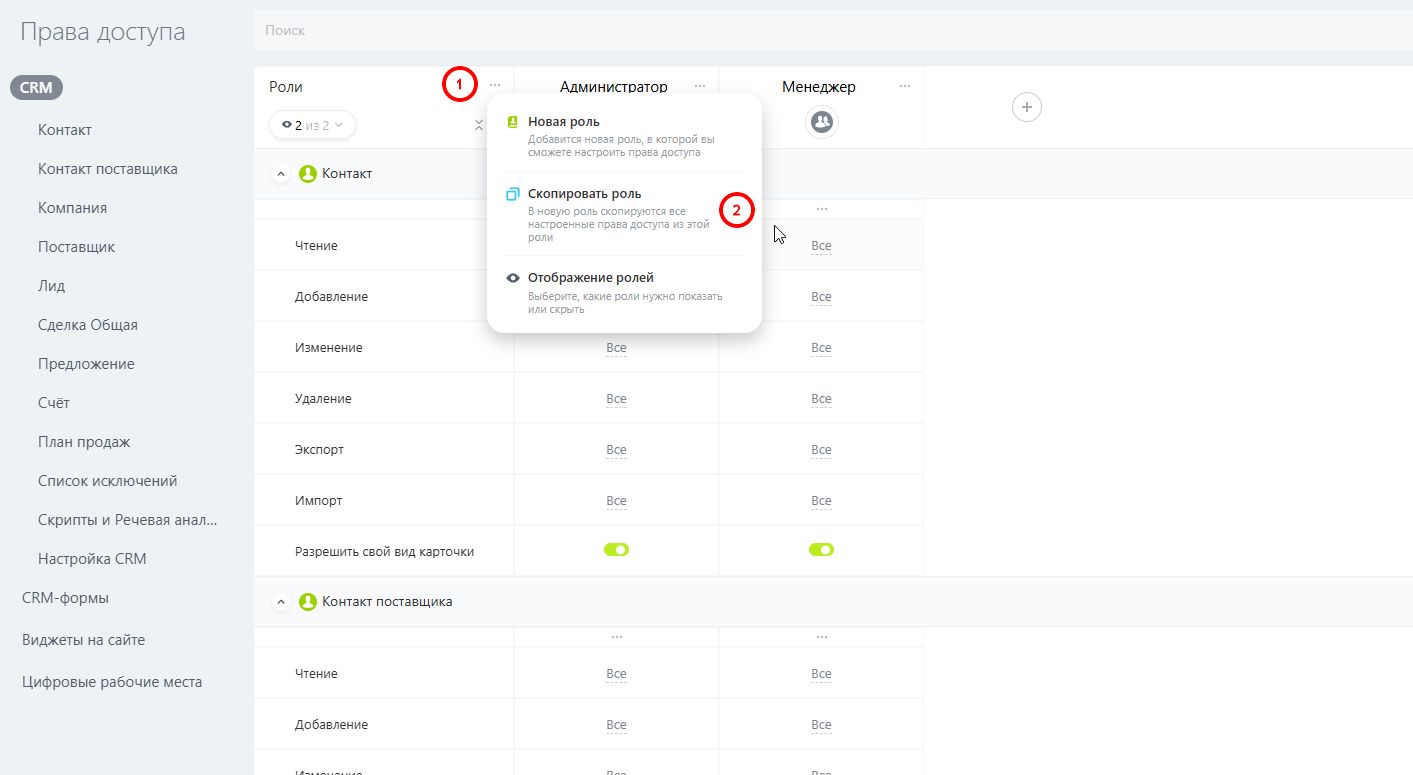Open Администратор column three-dots menu

click(x=700, y=86)
